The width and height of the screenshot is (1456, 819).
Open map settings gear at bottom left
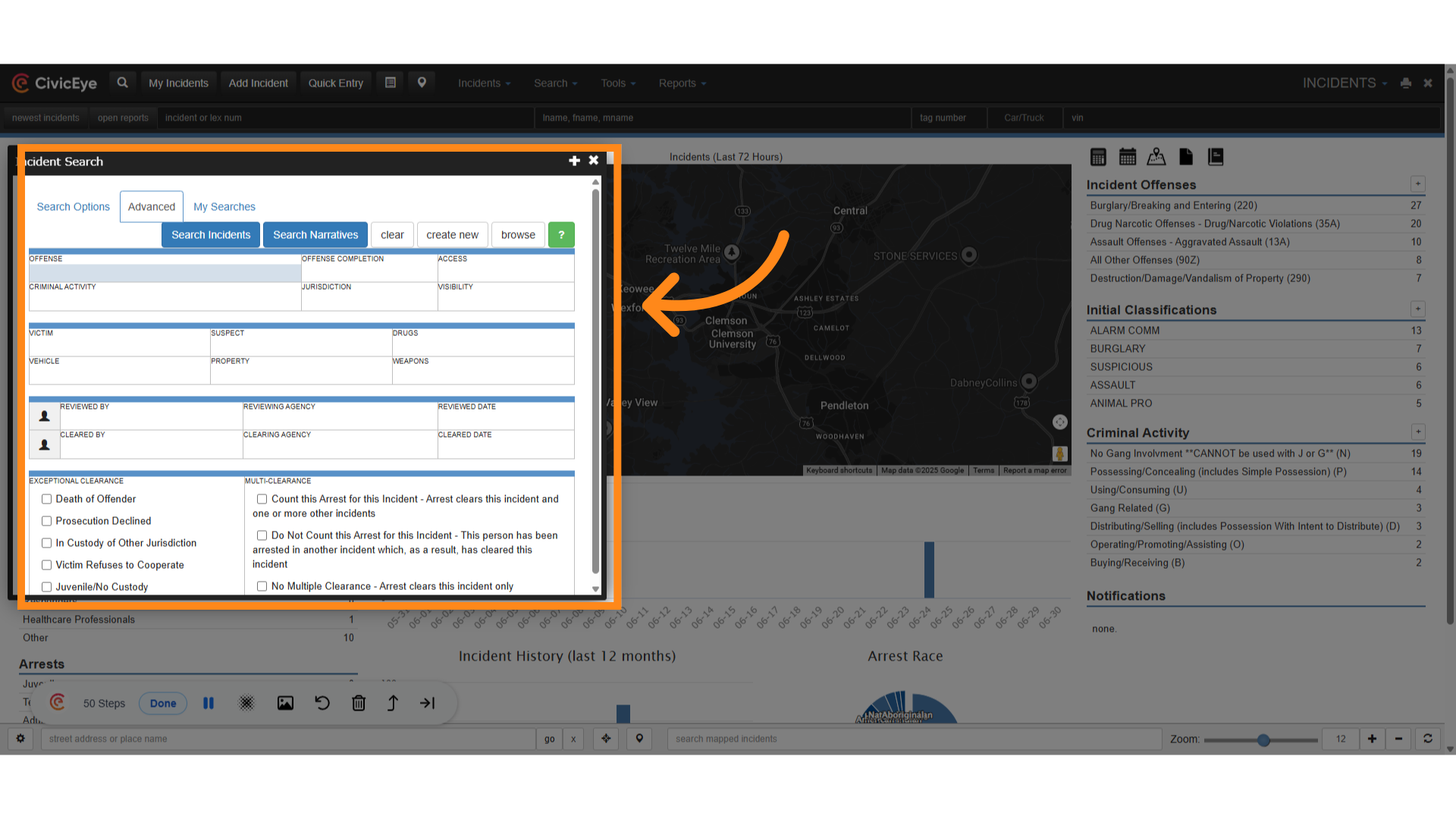[20, 739]
